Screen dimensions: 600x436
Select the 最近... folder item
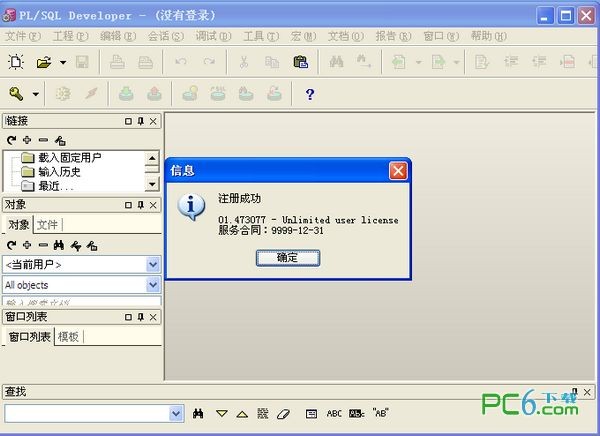(47, 186)
